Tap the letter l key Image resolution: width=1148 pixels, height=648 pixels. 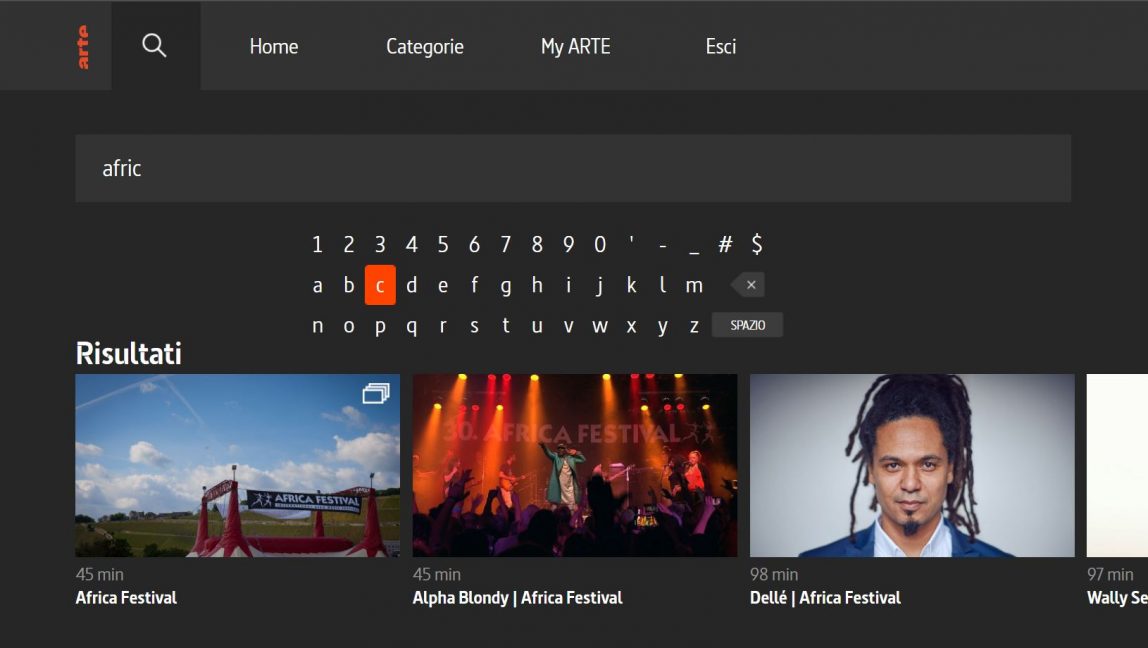pyautogui.click(x=663, y=285)
